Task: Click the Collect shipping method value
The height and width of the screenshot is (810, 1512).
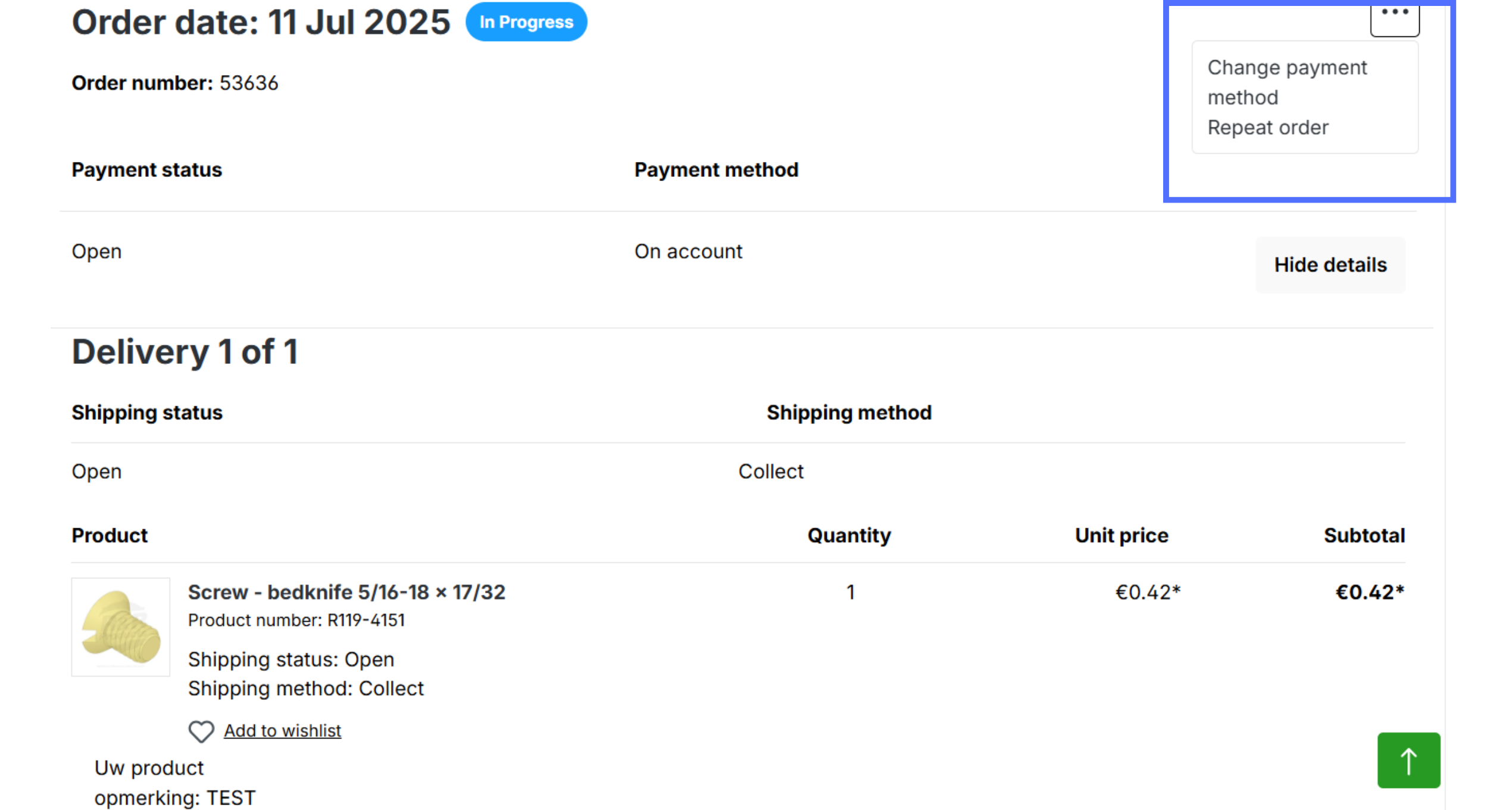Action: 771,472
